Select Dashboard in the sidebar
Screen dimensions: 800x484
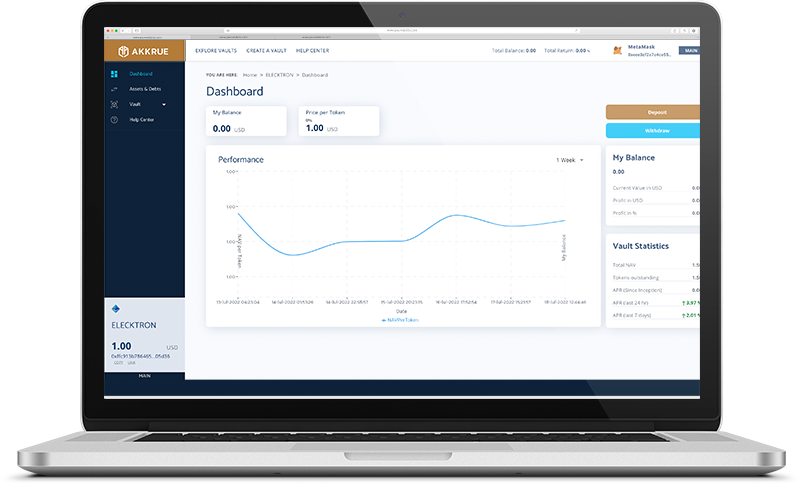pos(141,74)
